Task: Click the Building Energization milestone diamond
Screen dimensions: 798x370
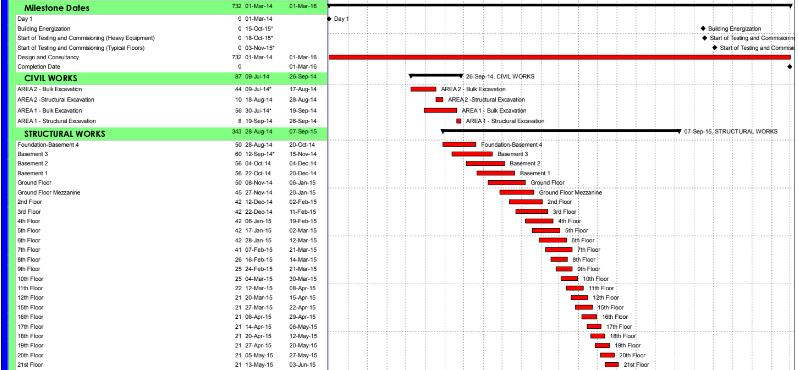Action: [x=703, y=29]
